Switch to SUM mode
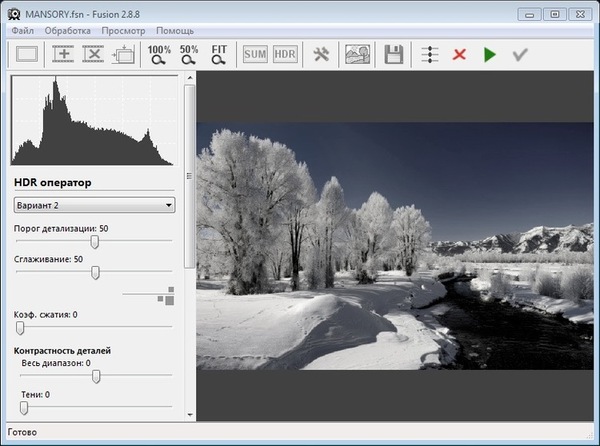Image resolution: width=600 pixels, height=446 pixels. (255, 55)
